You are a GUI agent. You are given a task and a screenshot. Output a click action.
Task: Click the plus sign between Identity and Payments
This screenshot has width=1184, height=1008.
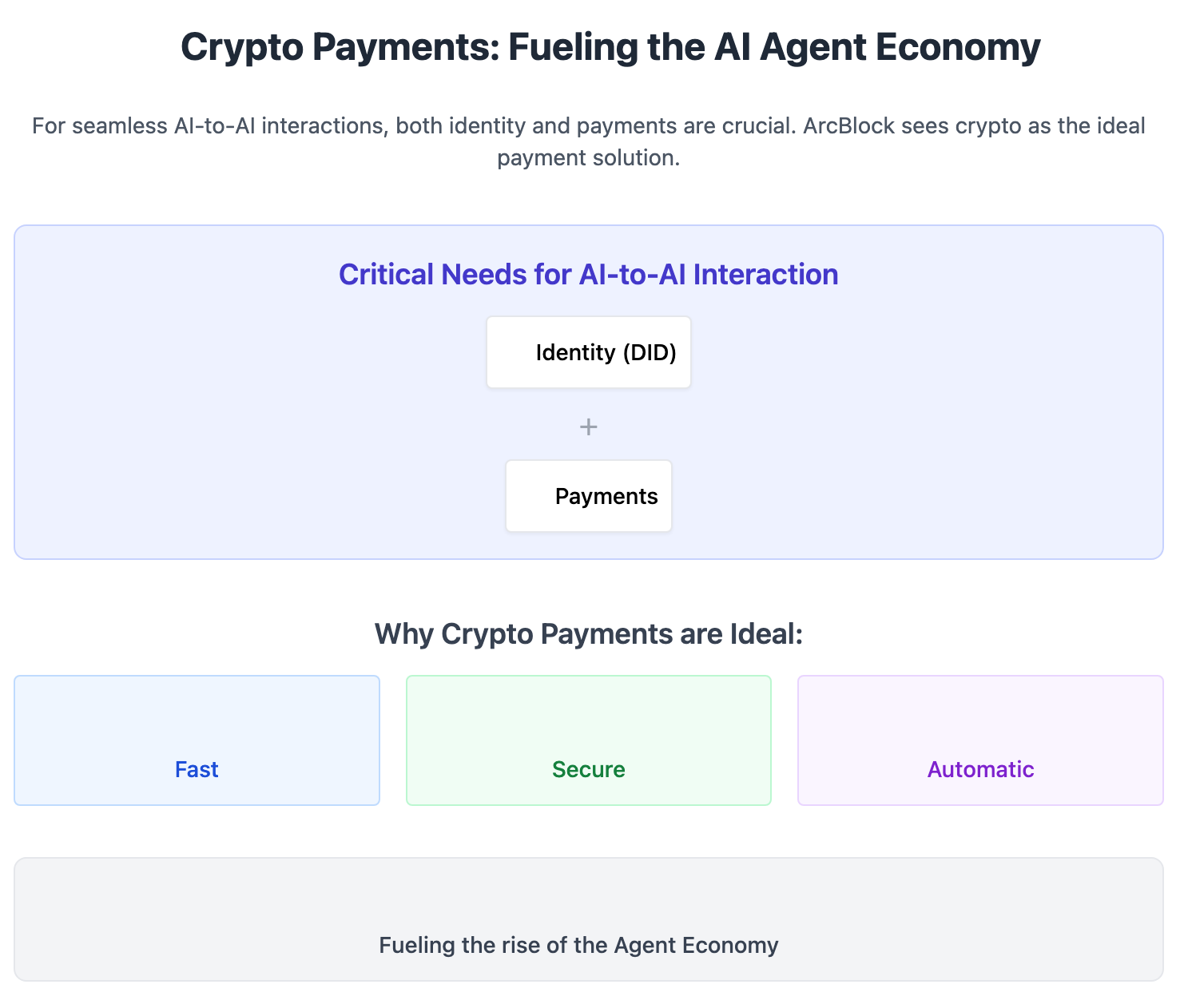(x=588, y=427)
